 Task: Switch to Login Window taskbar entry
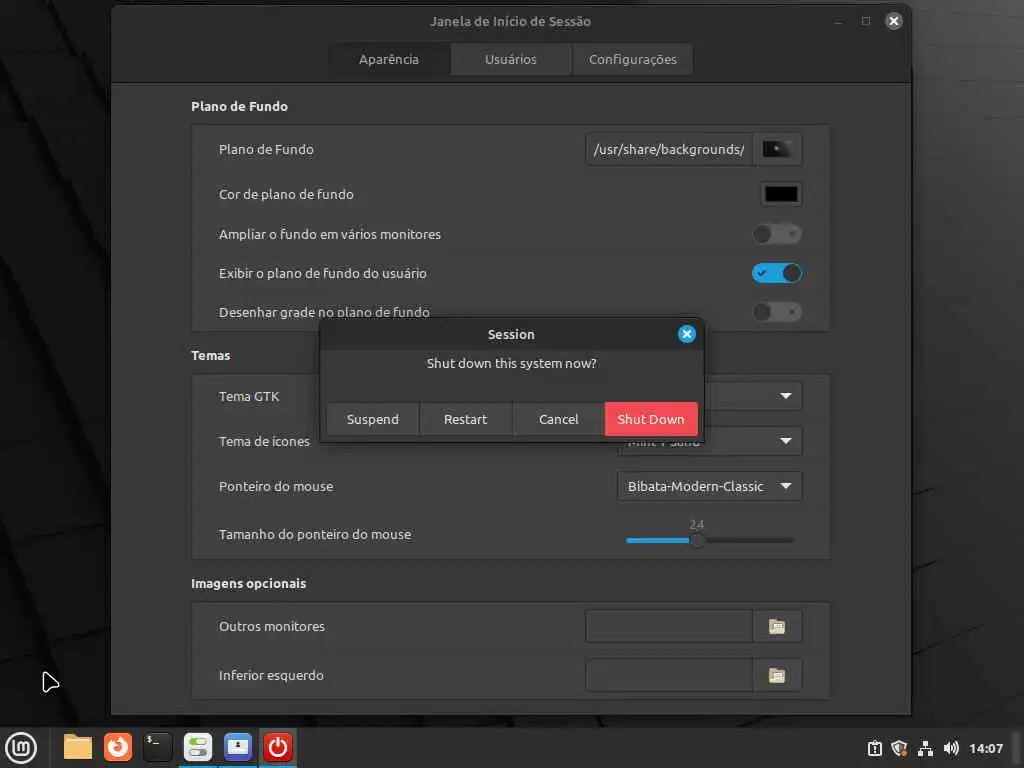pyautogui.click(x=238, y=747)
